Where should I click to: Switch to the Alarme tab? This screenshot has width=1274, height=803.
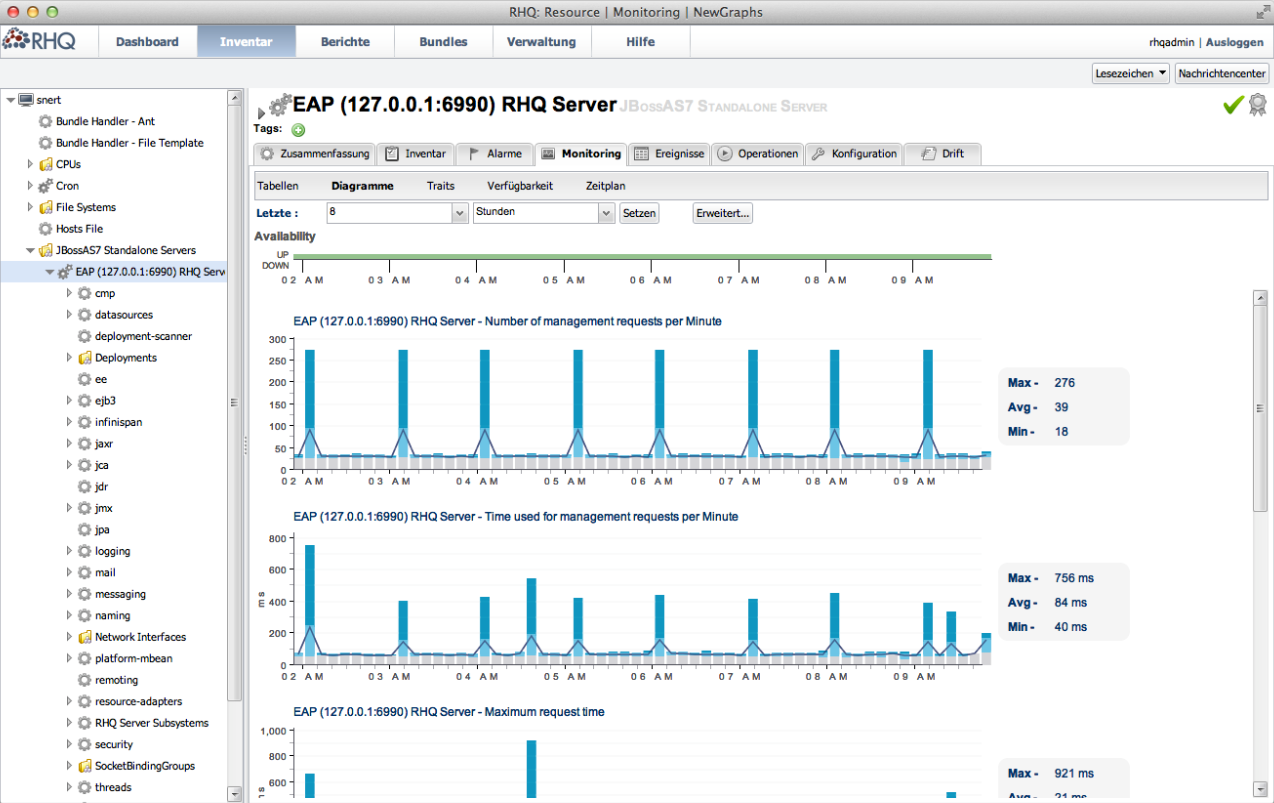point(495,154)
